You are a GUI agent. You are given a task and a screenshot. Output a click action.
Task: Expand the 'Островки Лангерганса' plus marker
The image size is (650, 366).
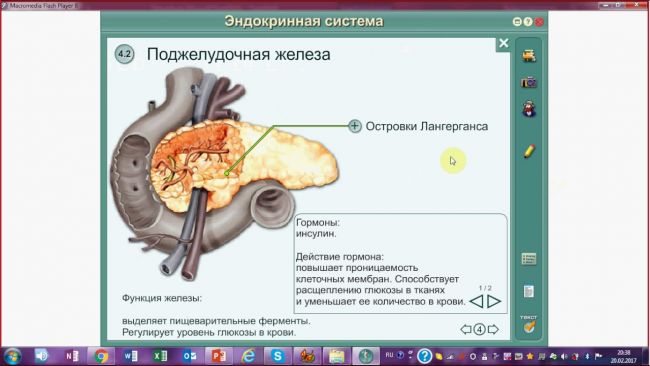354,126
